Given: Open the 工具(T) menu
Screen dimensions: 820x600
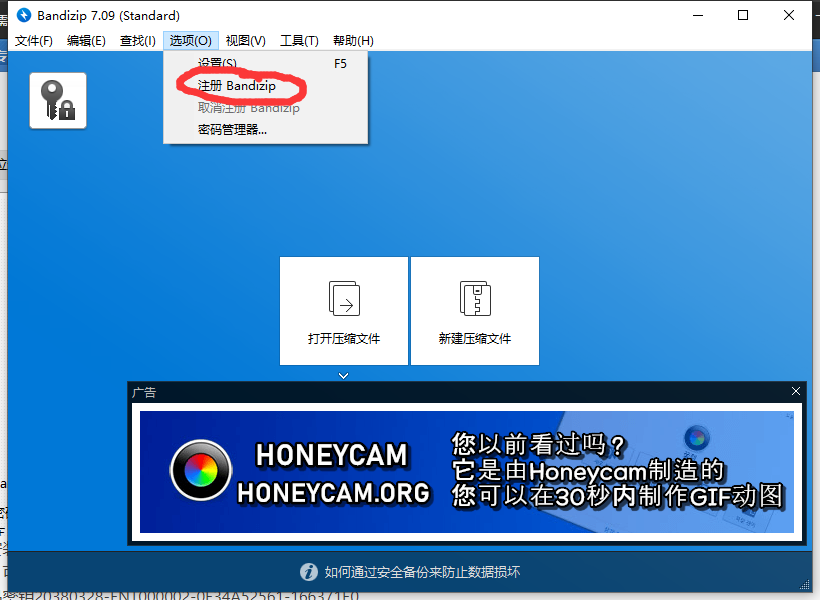Looking at the screenshot, I should [299, 41].
